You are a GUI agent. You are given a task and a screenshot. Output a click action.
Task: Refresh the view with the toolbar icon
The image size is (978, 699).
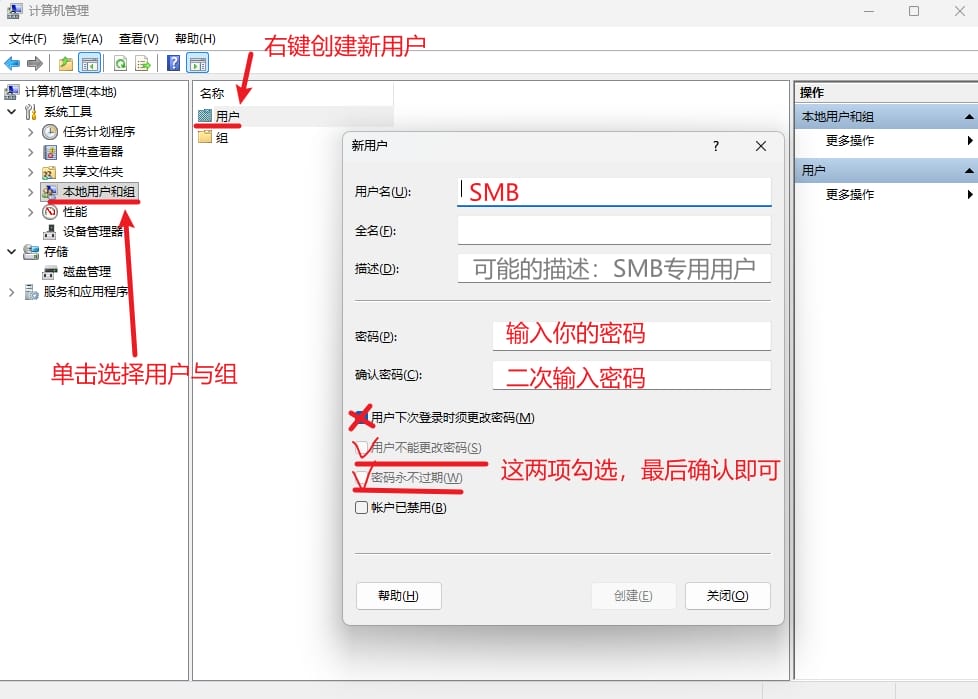point(120,63)
